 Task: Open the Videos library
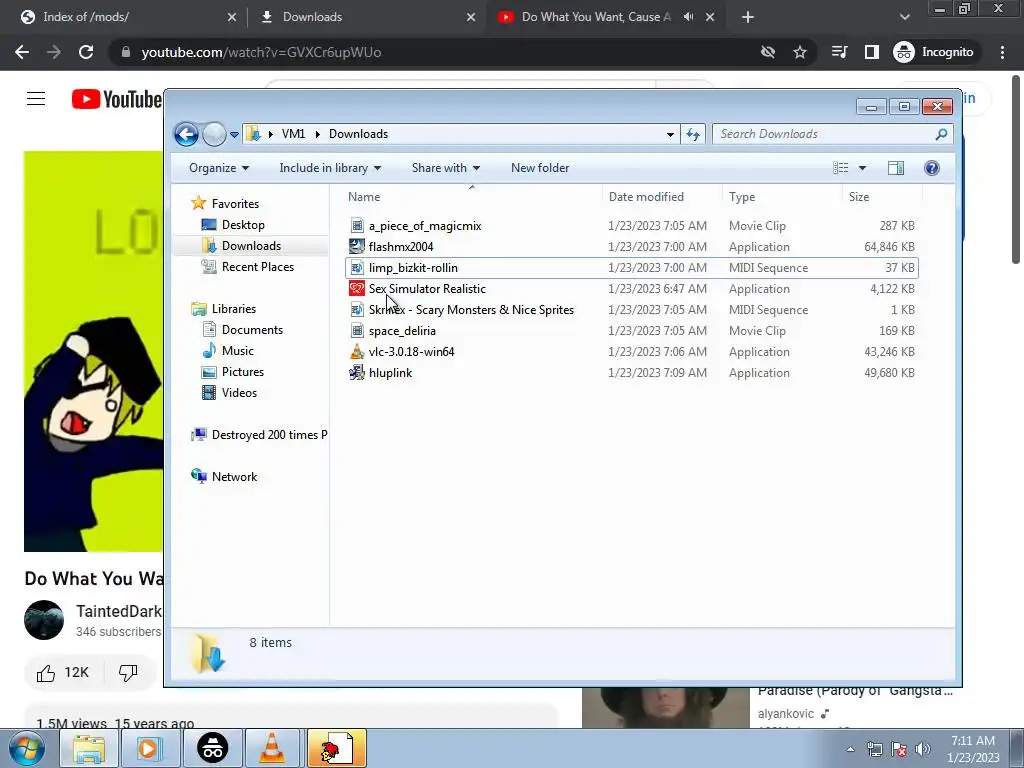(239, 392)
